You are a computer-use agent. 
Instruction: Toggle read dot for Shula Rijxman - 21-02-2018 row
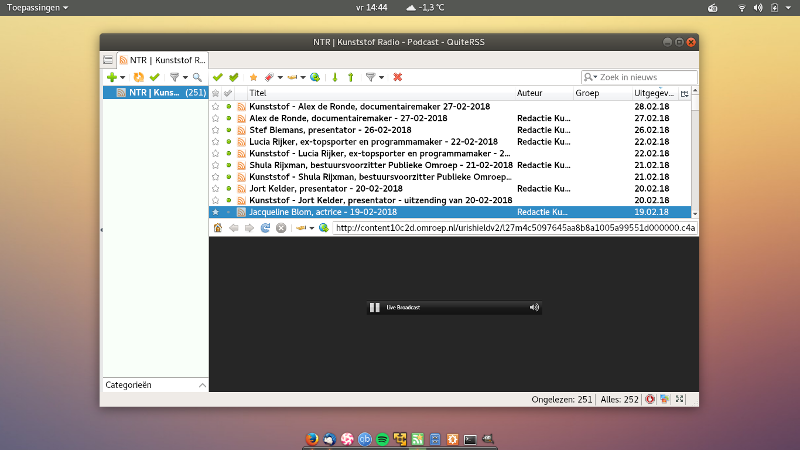pos(229,165)
